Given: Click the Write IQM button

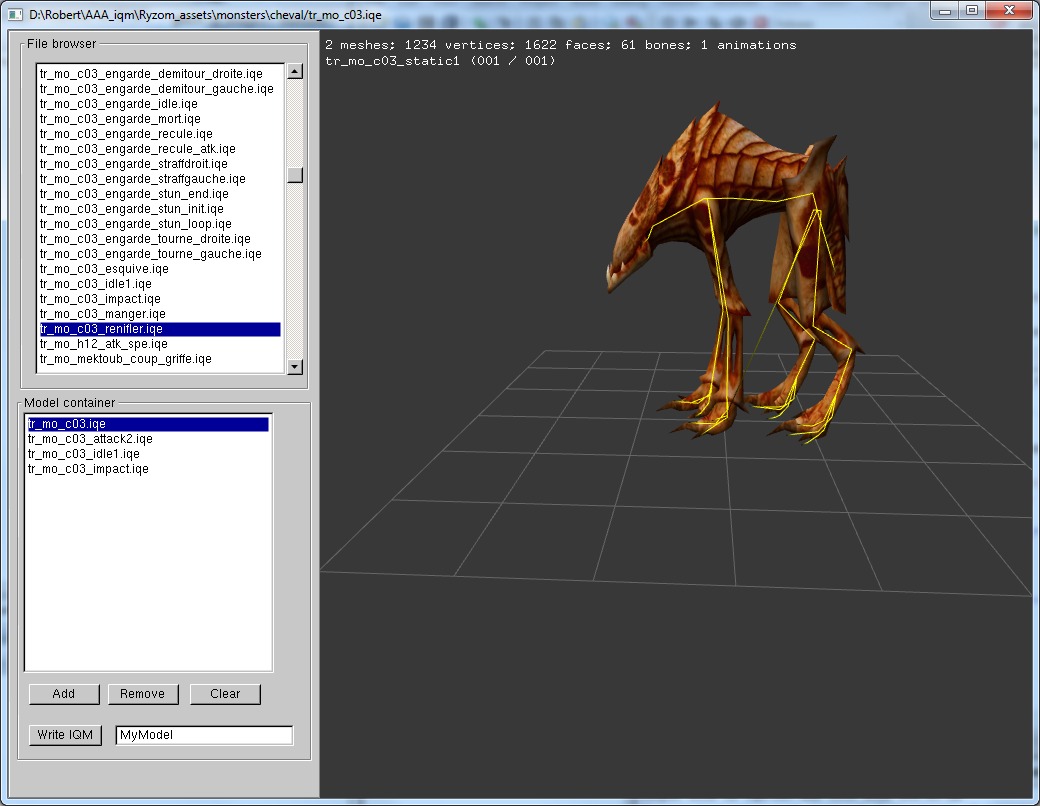Looking at the screenshot, I should 65,735.
